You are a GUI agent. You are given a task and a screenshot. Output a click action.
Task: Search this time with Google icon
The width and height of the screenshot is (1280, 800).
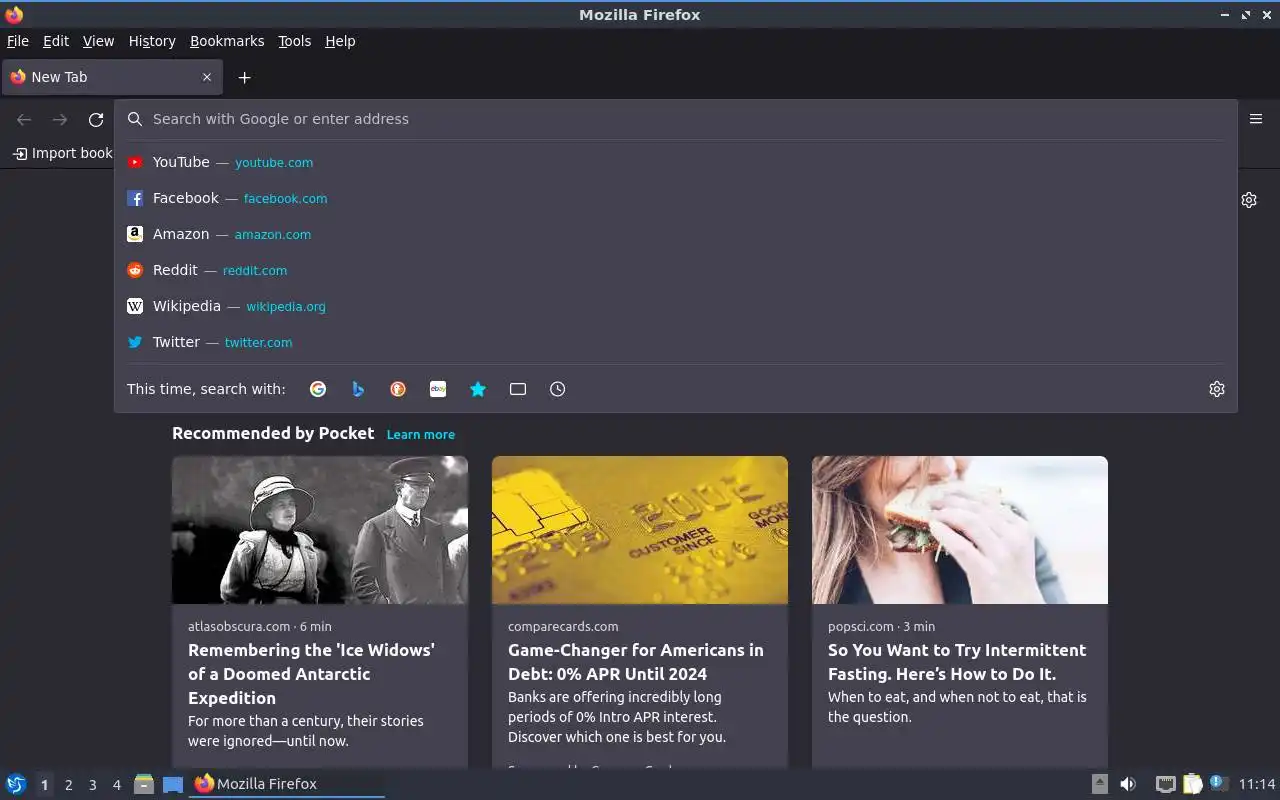[318, 389]
